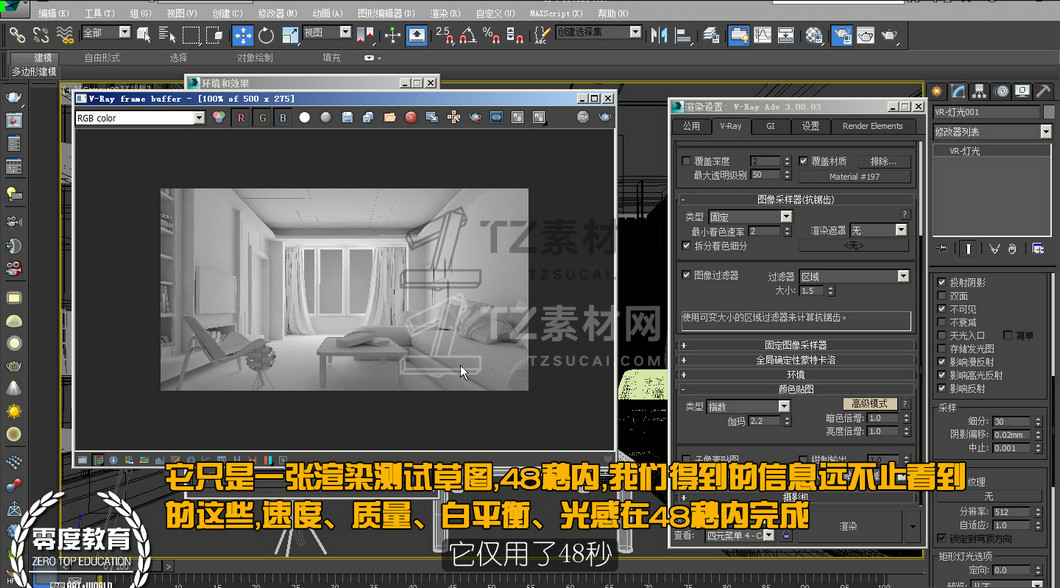Click the Select and Rotate tool
The height and width of the screenshot is (588, 1060).
click(266, 35)
